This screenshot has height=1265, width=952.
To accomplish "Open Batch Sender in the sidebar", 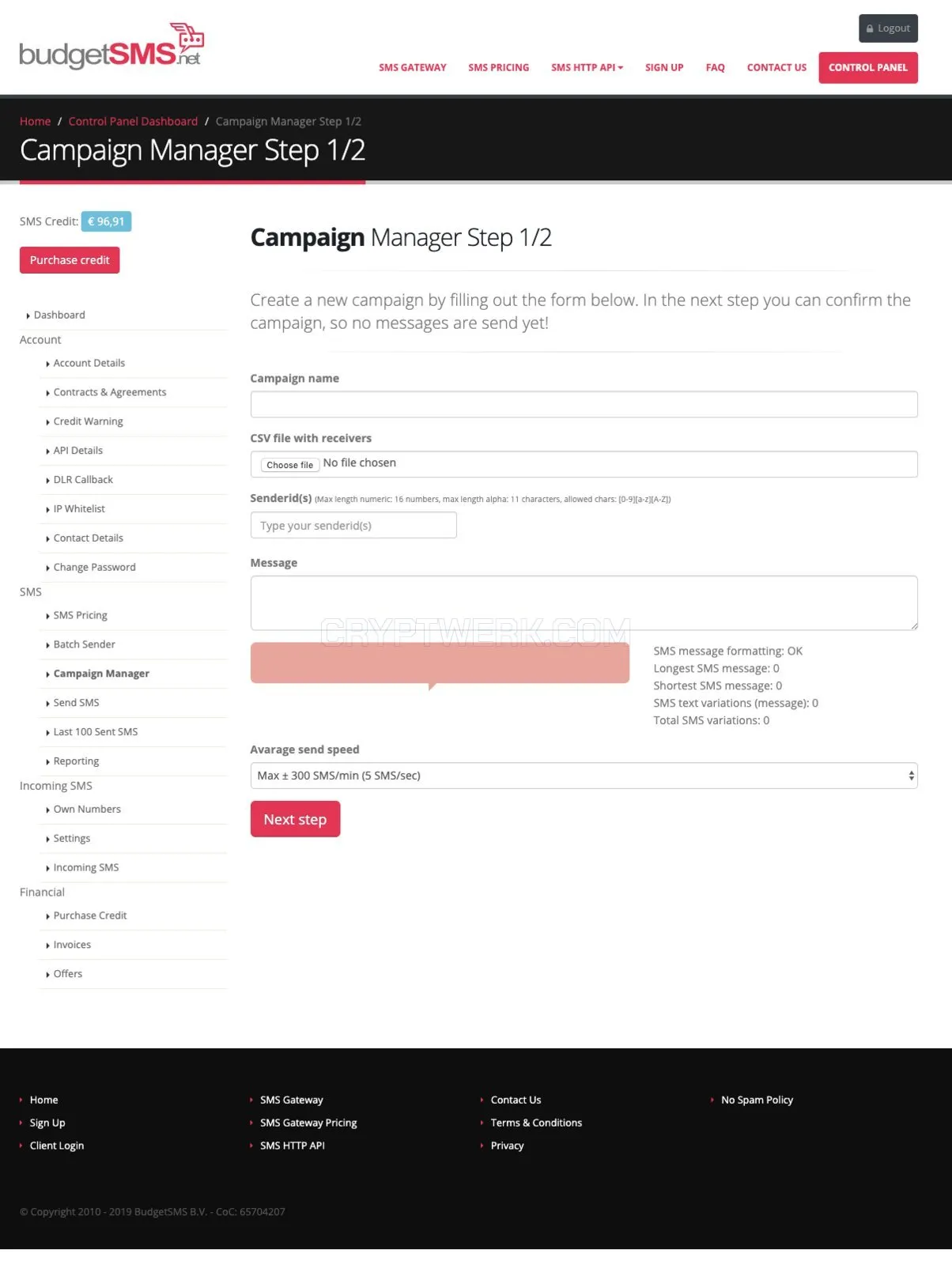I will tap(84, 644).
